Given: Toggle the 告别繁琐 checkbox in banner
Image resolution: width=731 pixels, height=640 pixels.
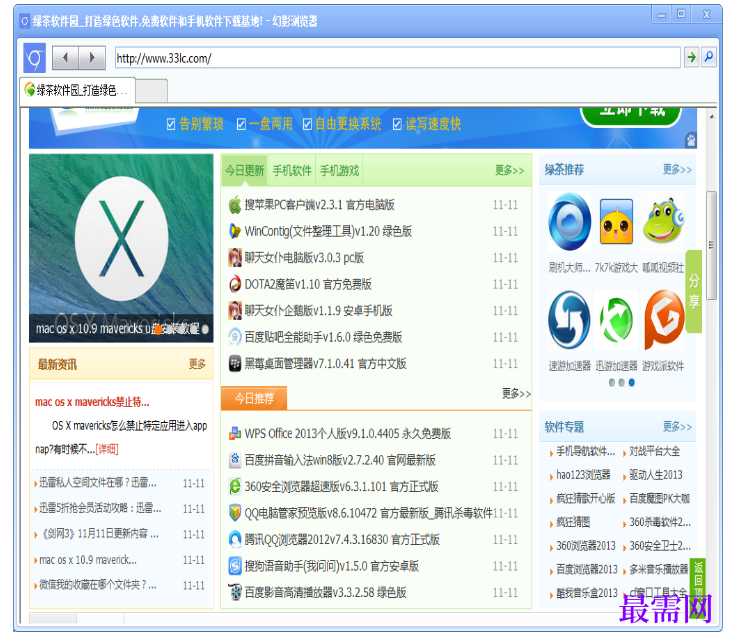Looking at the screenshot, I should [x=171, y=124].
